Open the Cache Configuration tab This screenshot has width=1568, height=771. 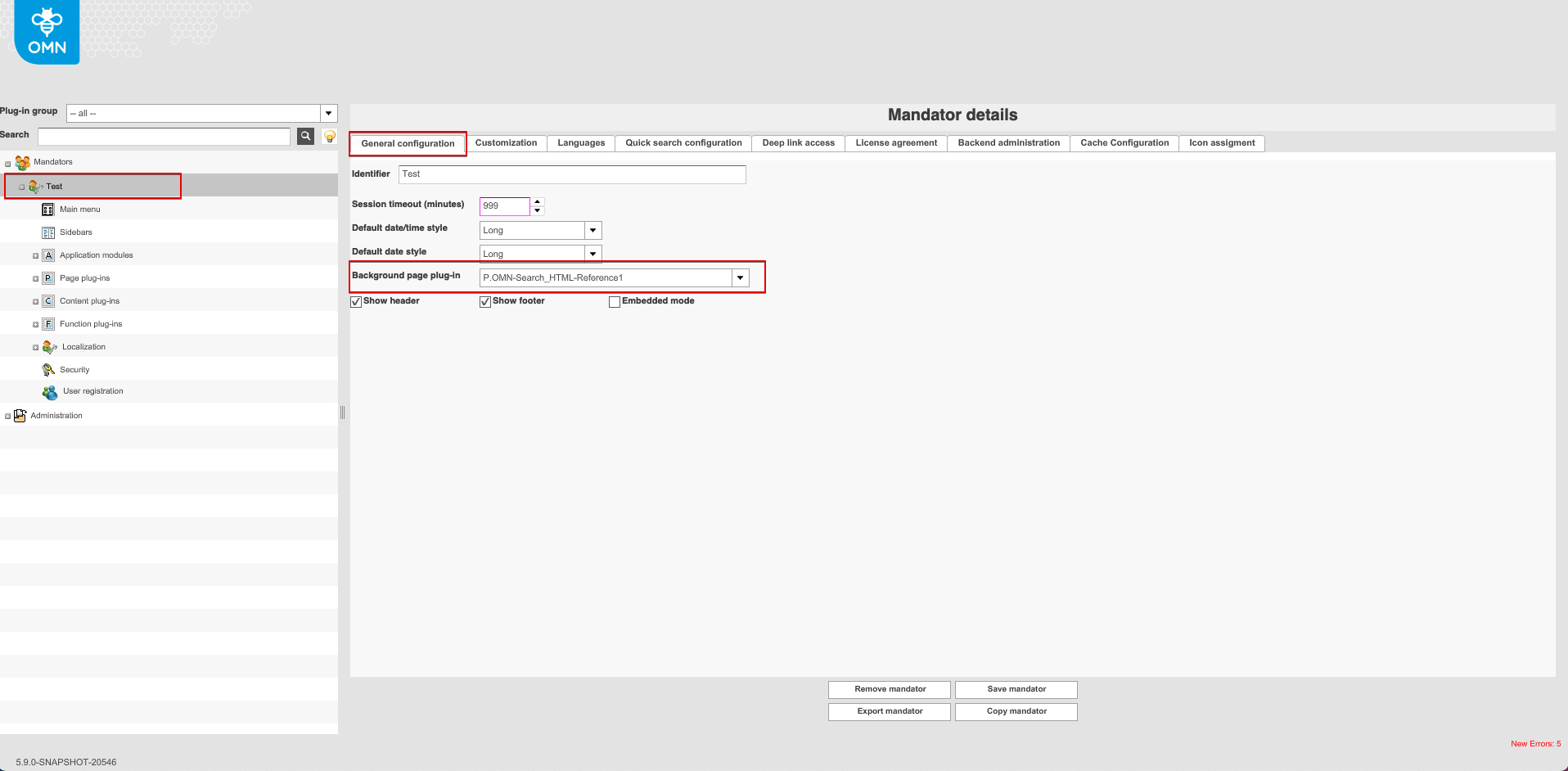pos(1124,143)
